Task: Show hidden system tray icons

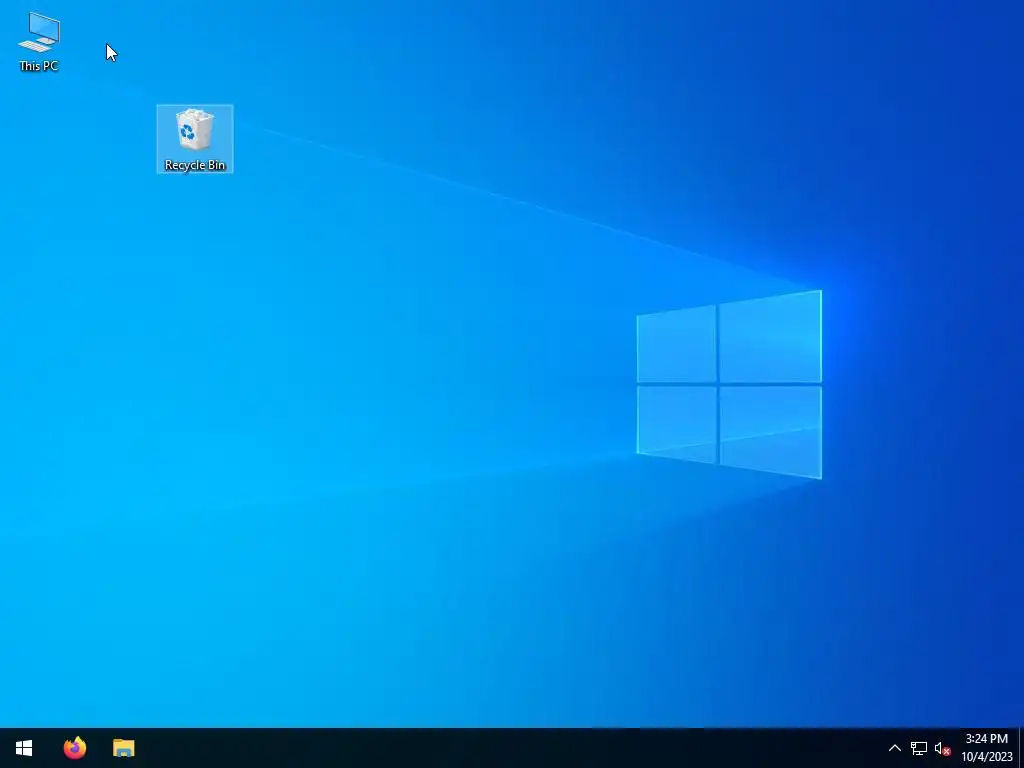Action: pyautogui.click(x=895, y=748)
